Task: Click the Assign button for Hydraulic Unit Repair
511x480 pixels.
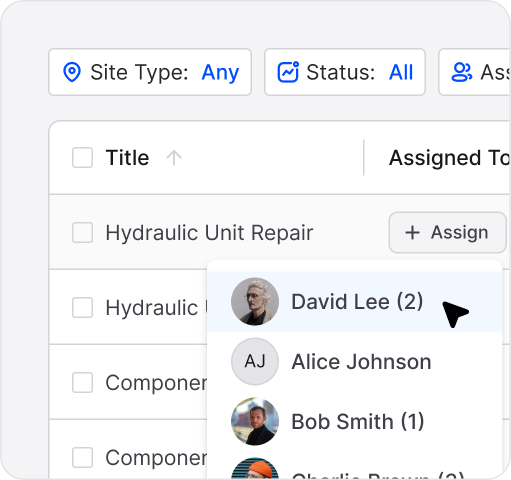Action: point(447,232)
